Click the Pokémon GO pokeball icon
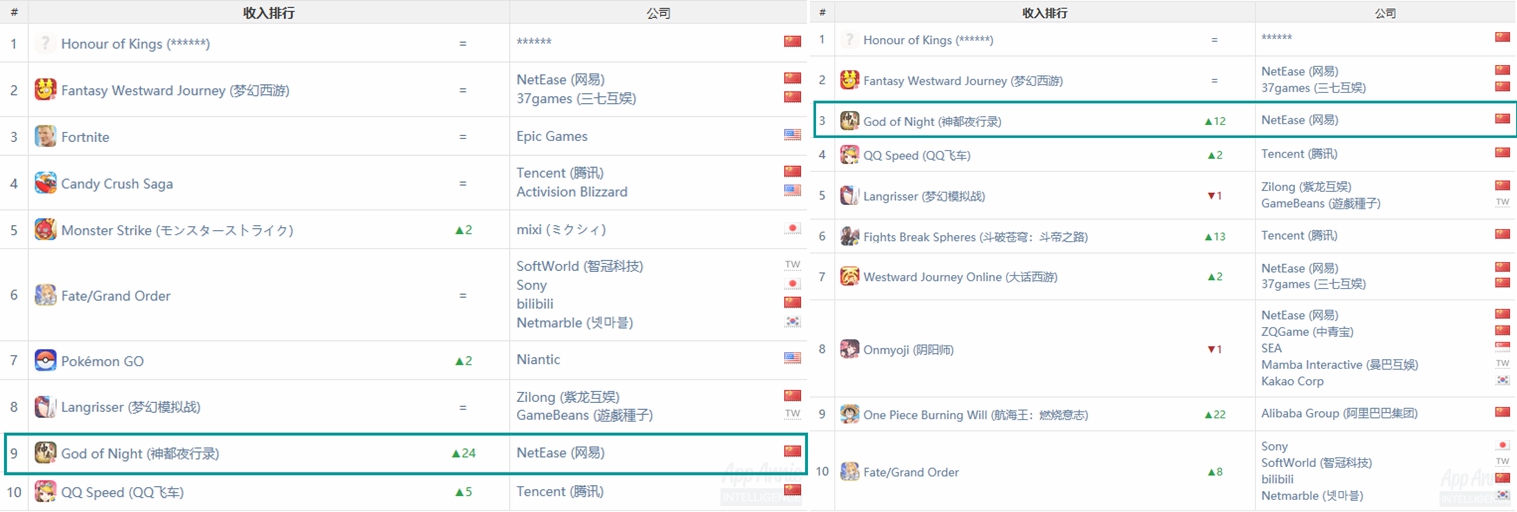Viewport: 1517px width, 512px height. (45, 361)
